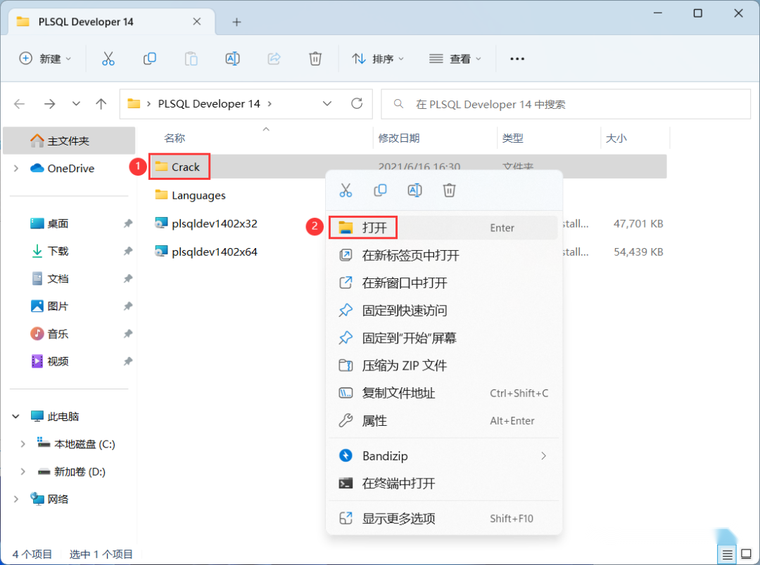Expand address bar history dropdown

327,104
